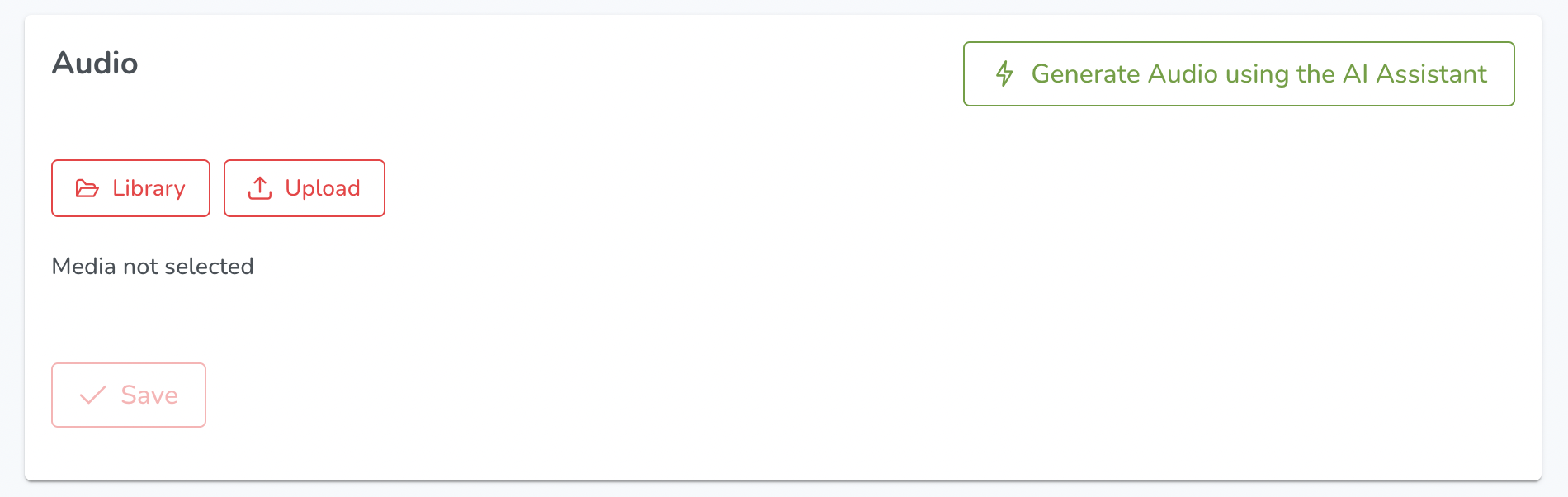Click the 'Media not selected' status text

pos(153,266)
